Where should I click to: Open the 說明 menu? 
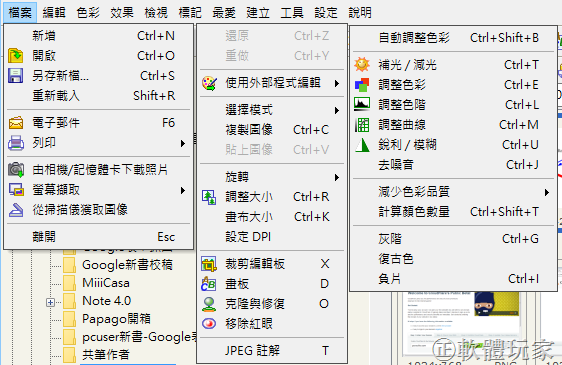360,13
